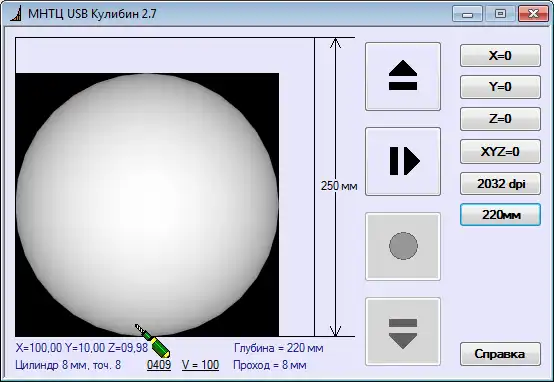The height and width of the screenshot is (382, 554).
Task: Click the lower tool down-arrow button
Action: pyautogui.click(x=403, y=331)
